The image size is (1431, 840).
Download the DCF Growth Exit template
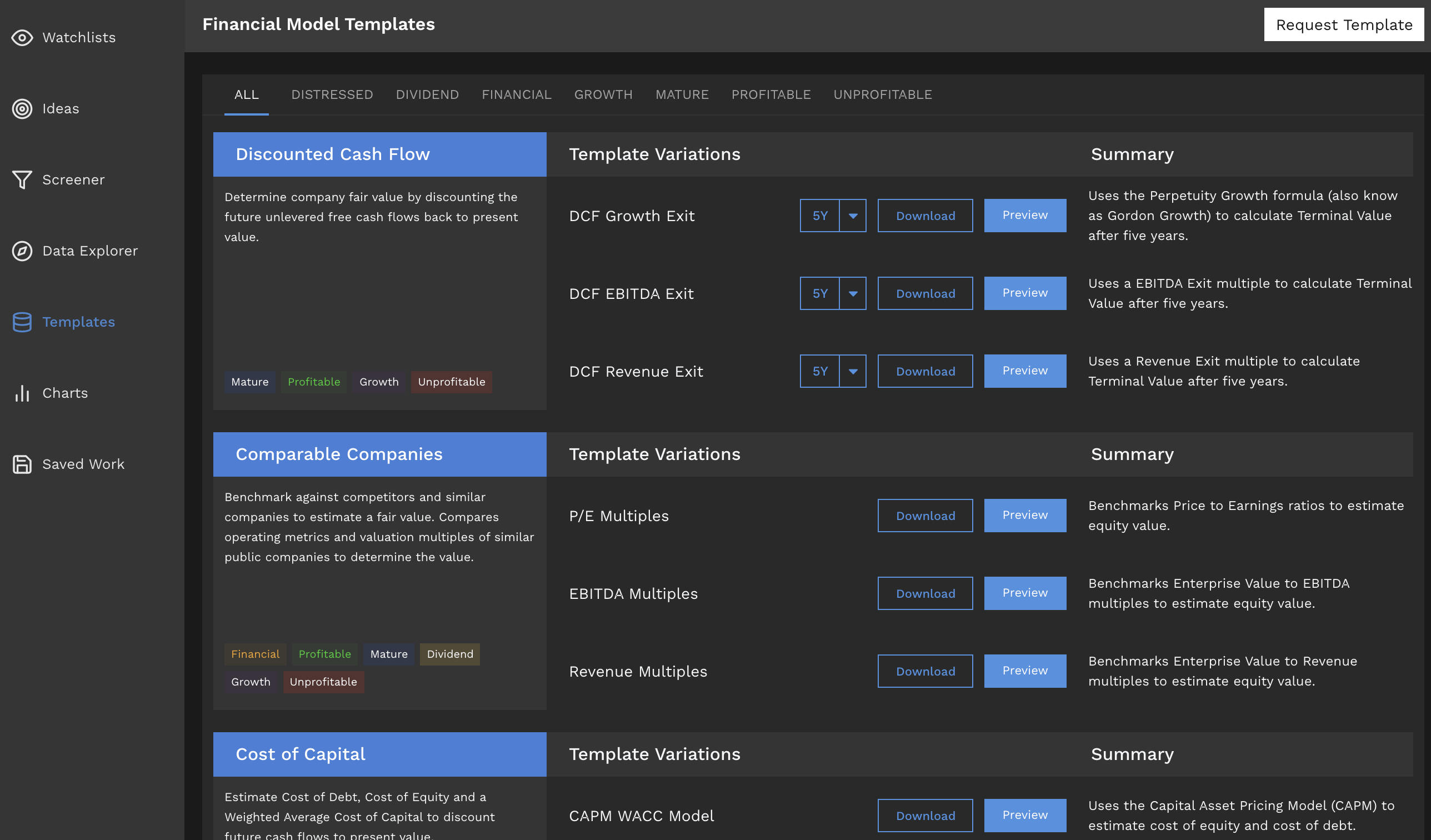tap(925, 216)
